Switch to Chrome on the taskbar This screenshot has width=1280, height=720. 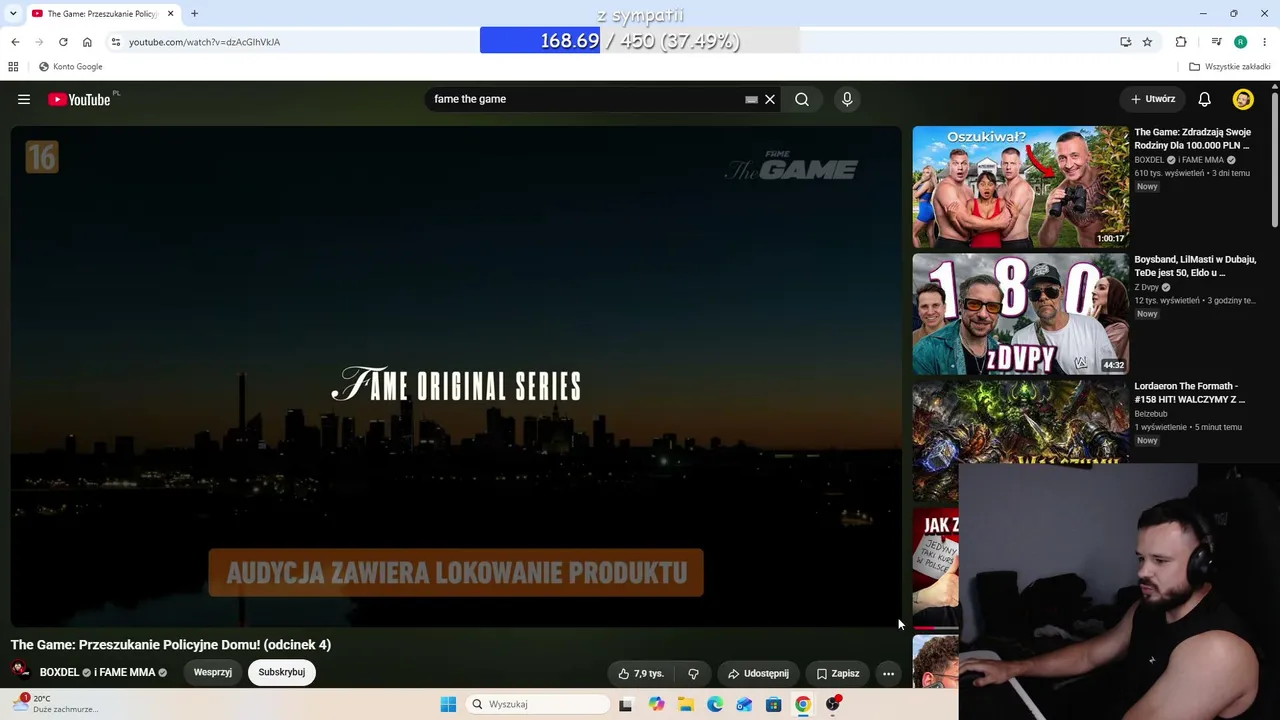click(803, 704)
